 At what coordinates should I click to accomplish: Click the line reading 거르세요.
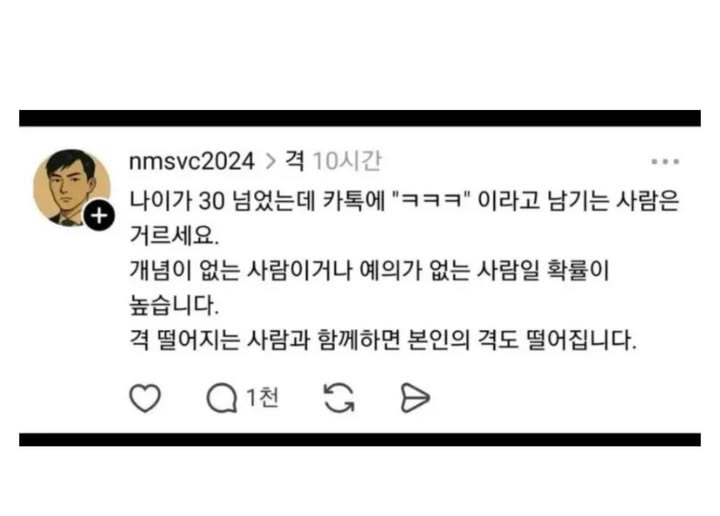174,235
